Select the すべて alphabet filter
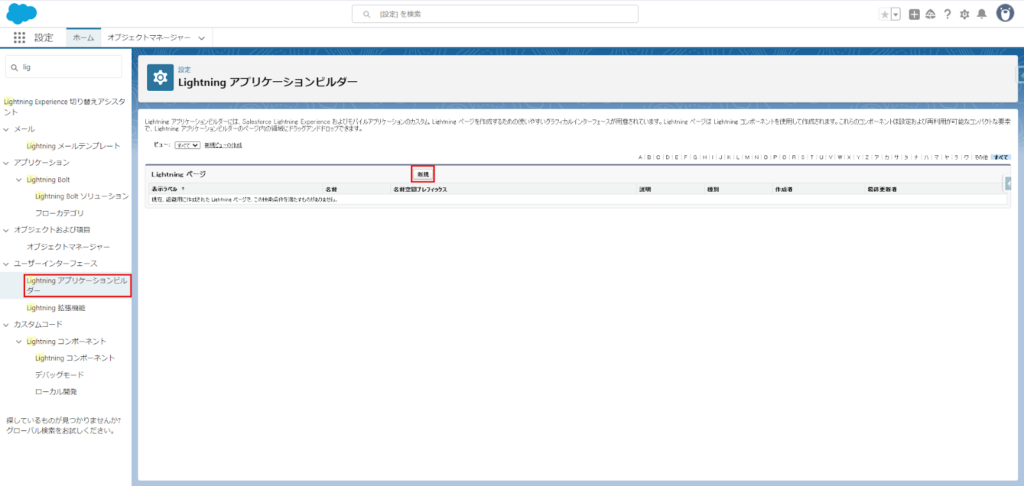The image size is (1024, 486). tap(1000, 157)
